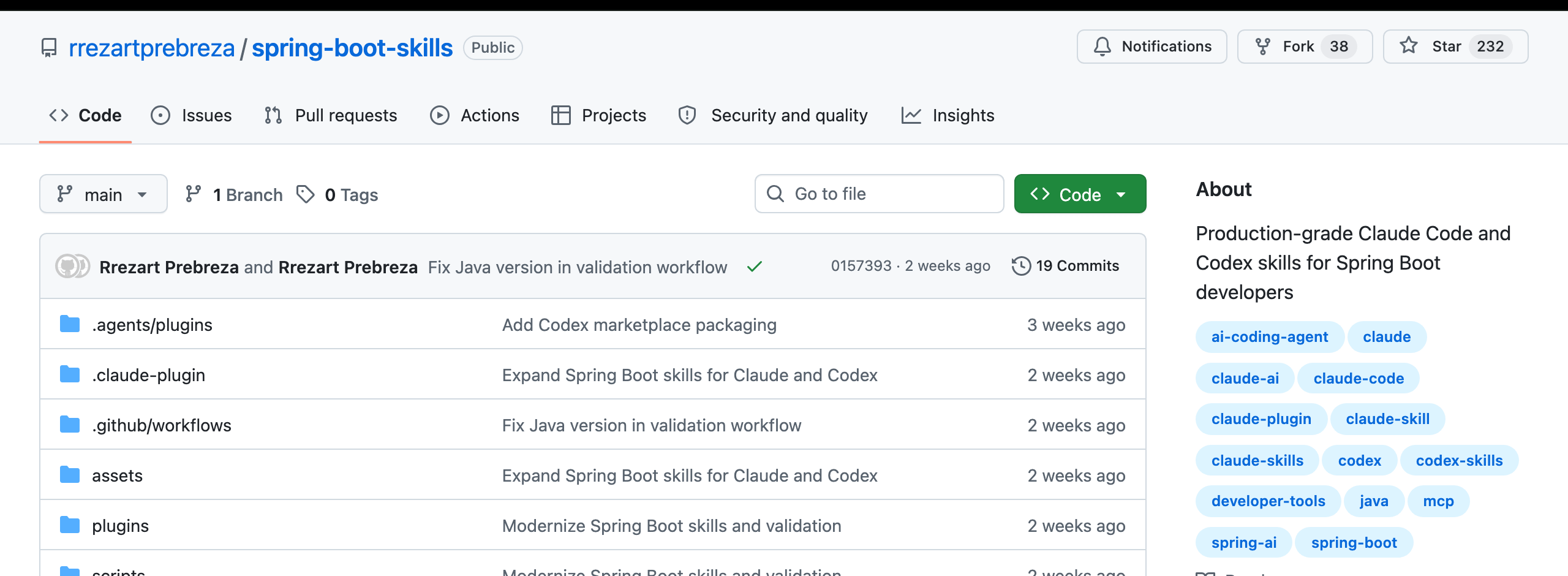1568x576 pixels.
Task: Expand the green Code dropdown button
Action: pos(1080,194)
